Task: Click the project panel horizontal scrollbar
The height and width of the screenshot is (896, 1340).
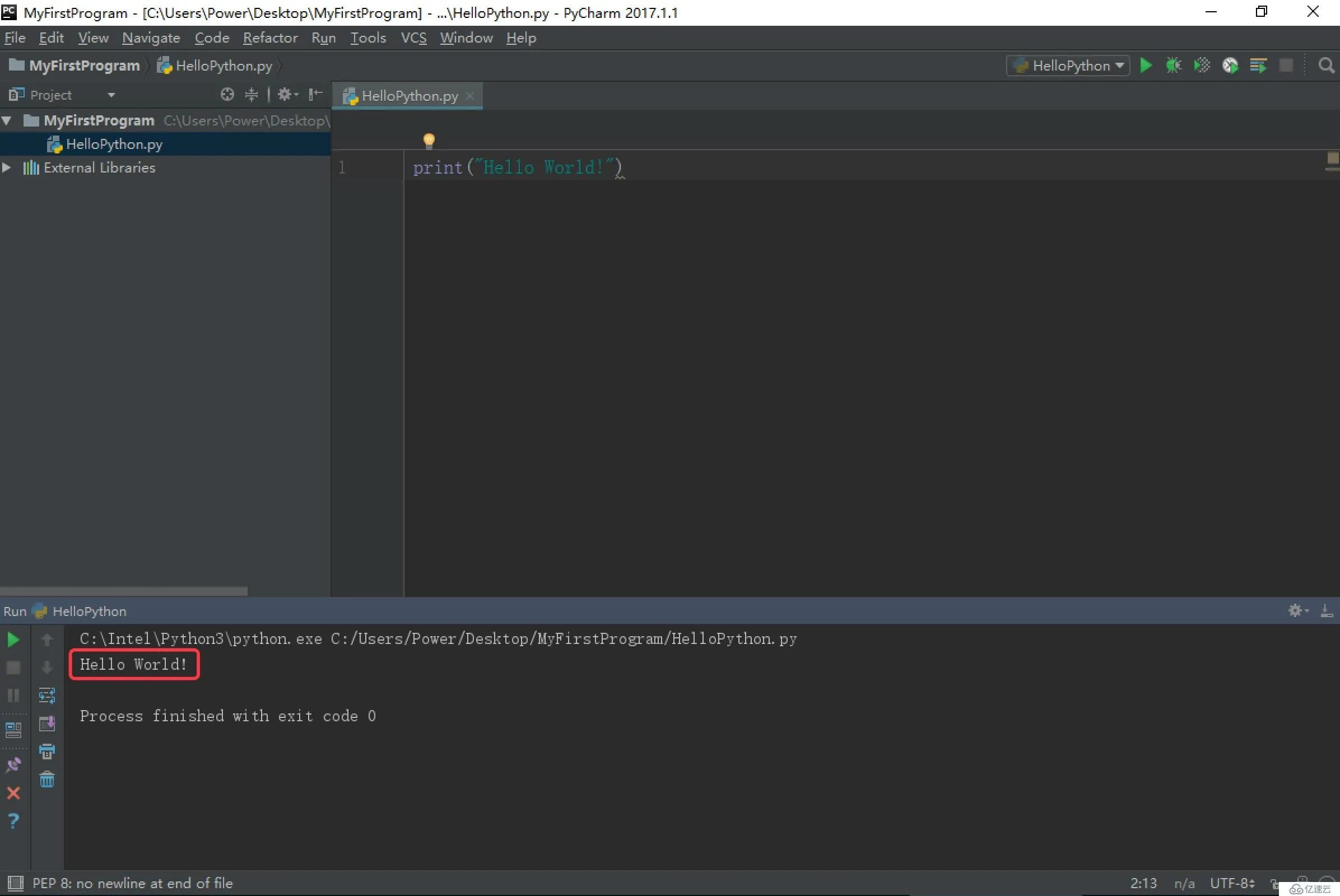Action: (123, 591)
